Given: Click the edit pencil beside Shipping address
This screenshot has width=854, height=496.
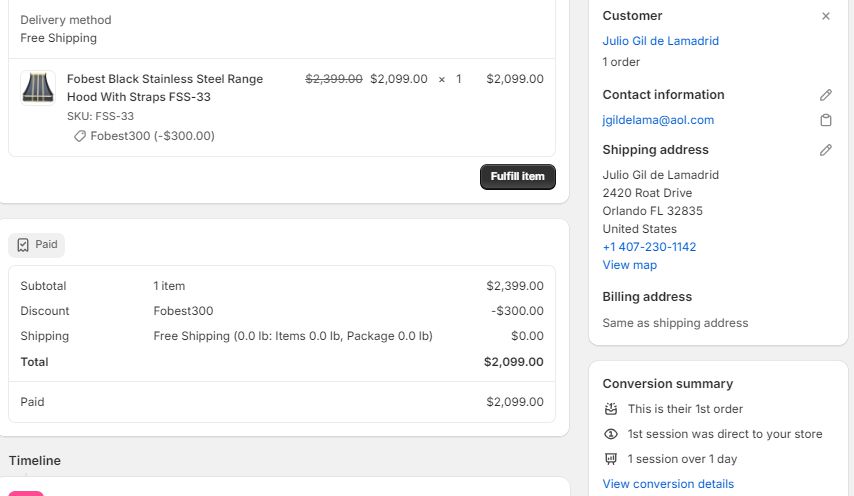Looking at the screenshot, I should [x=826, y=150].
